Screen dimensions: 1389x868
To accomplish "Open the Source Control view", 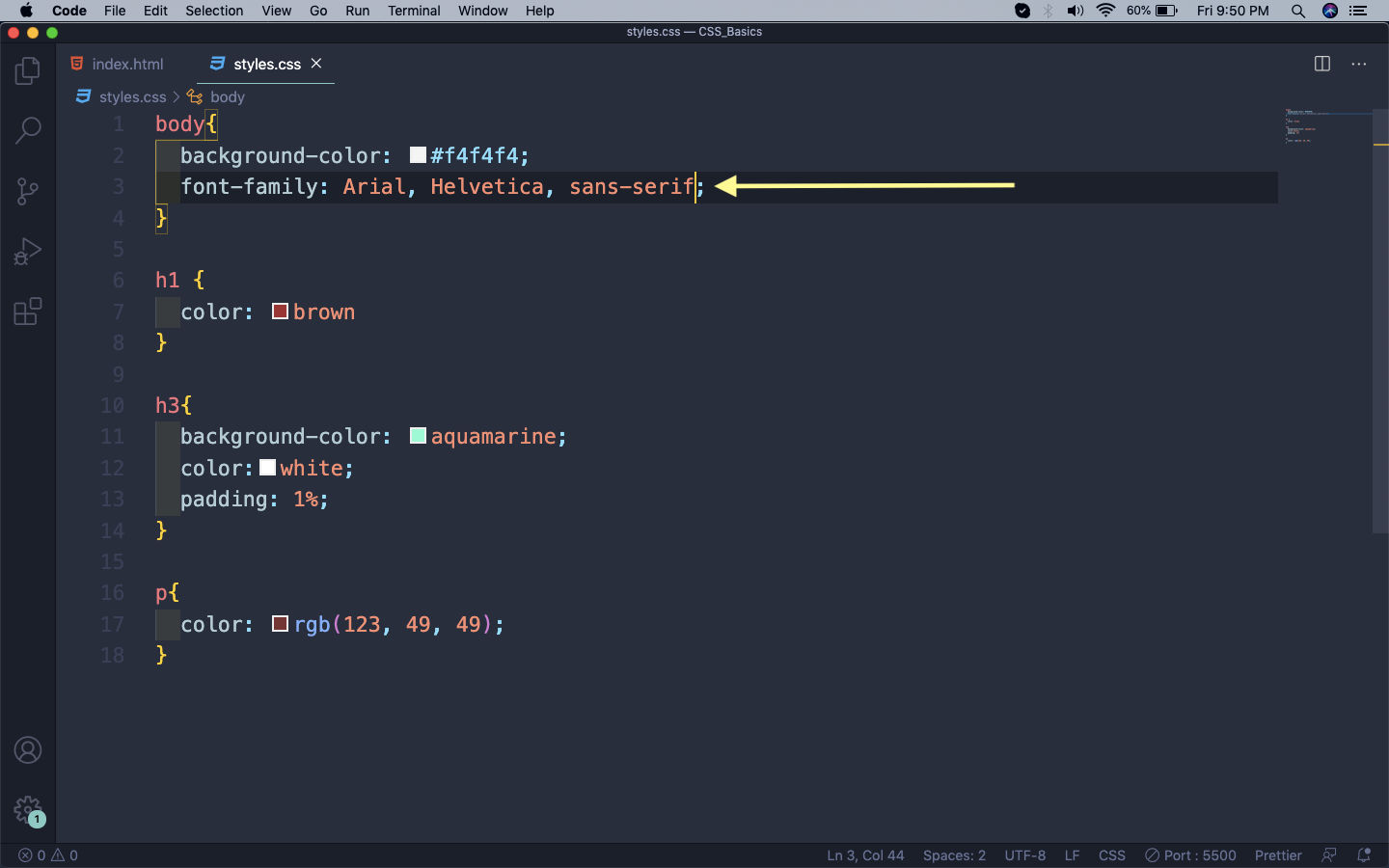I will coord(28,191).
